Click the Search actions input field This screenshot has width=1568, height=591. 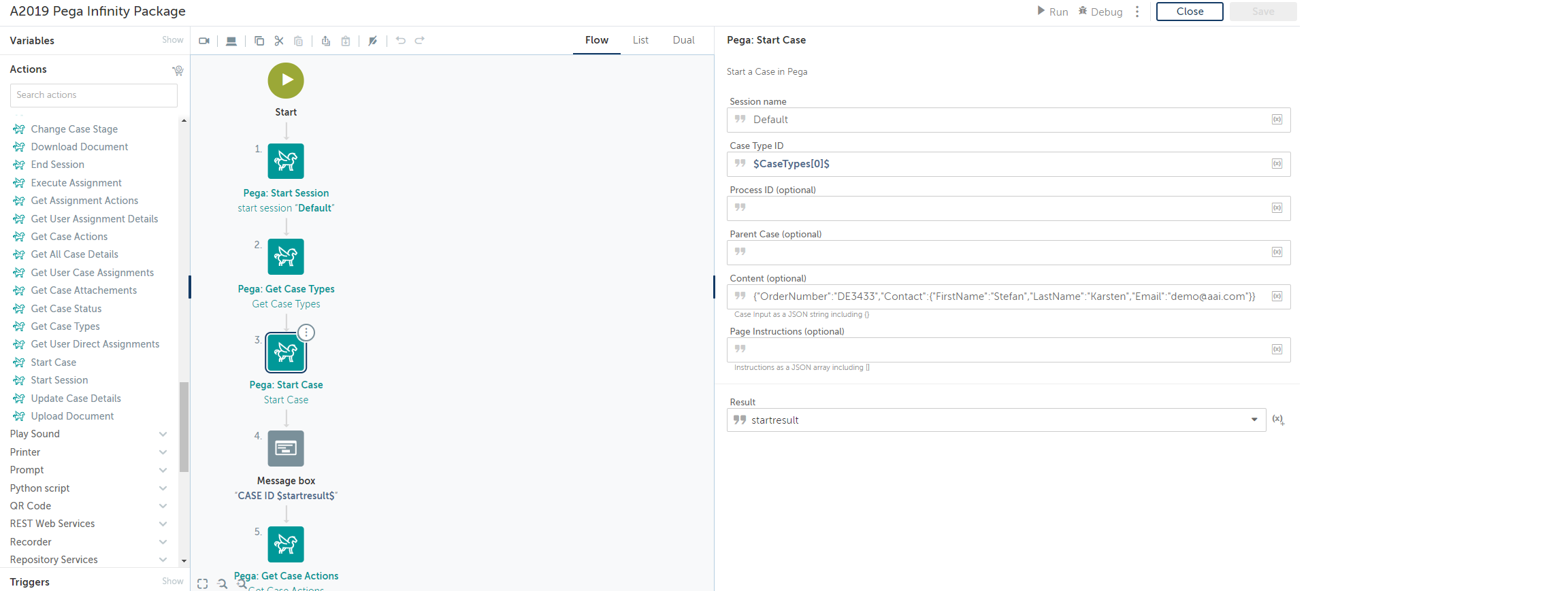[x=94, y=95]
